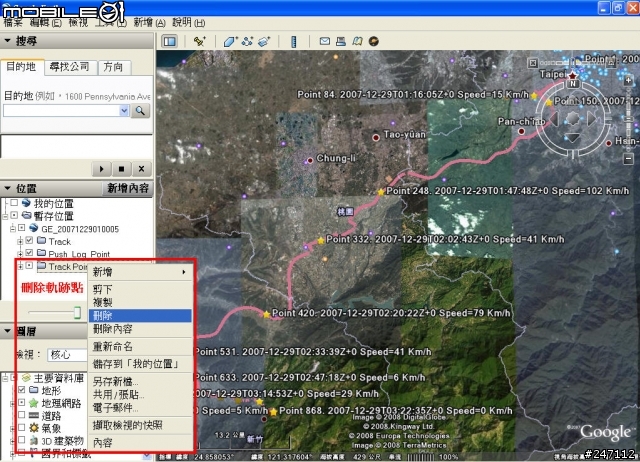Viewport: 640px width, 462px height.
Task: Toggle the Push_Log_Point checkbox
Action: coord(29,253)
